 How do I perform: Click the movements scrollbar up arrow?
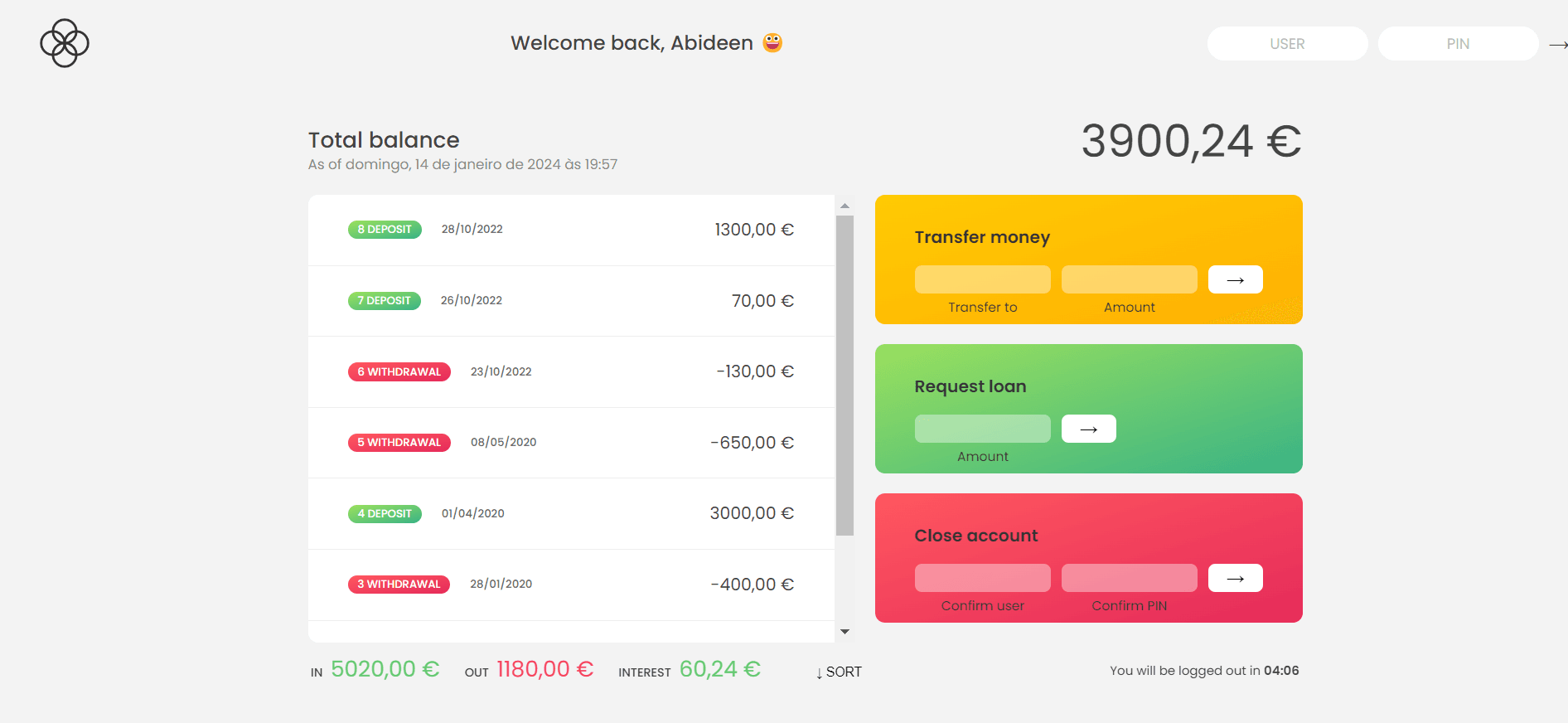[844, 206]
